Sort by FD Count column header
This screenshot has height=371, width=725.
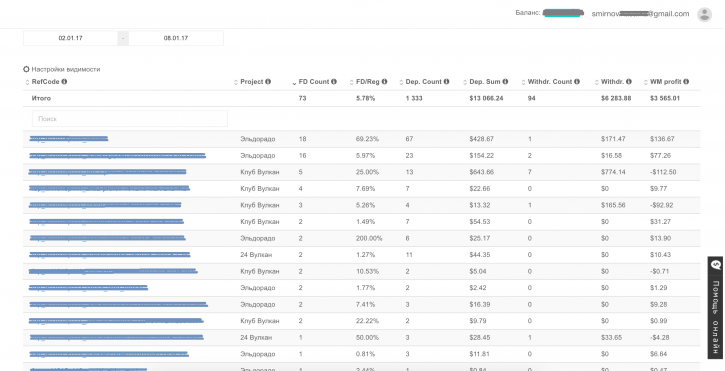click(314, 82)
